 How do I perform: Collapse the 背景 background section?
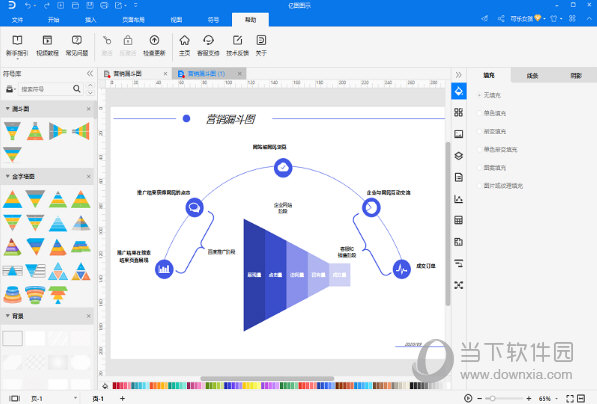7,316
